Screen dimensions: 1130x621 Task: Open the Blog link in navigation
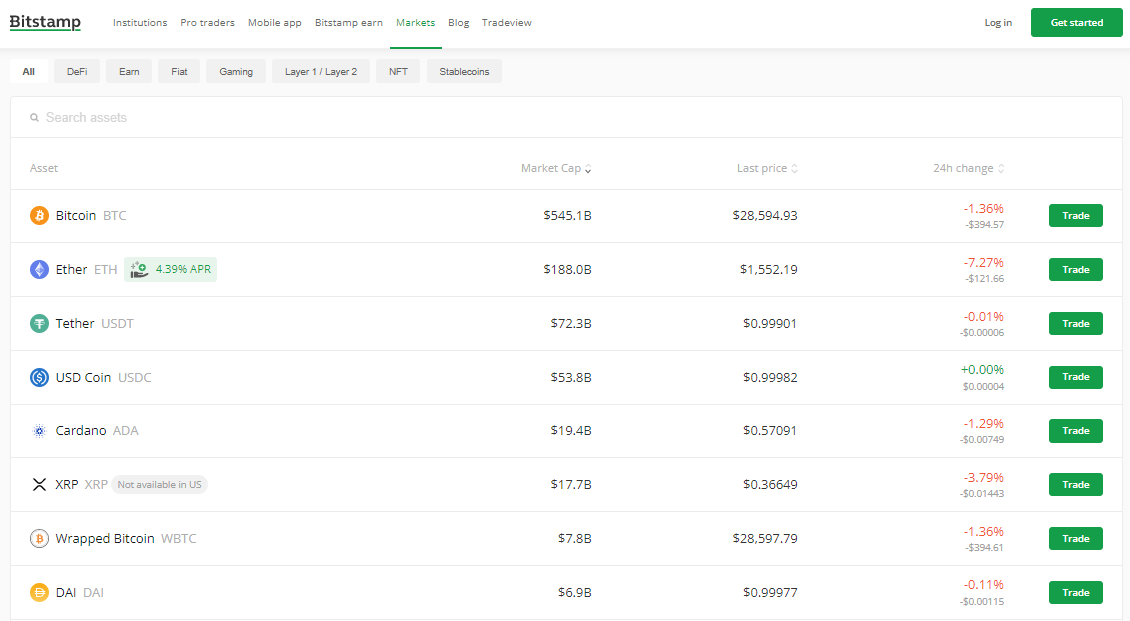click(458, 22)
